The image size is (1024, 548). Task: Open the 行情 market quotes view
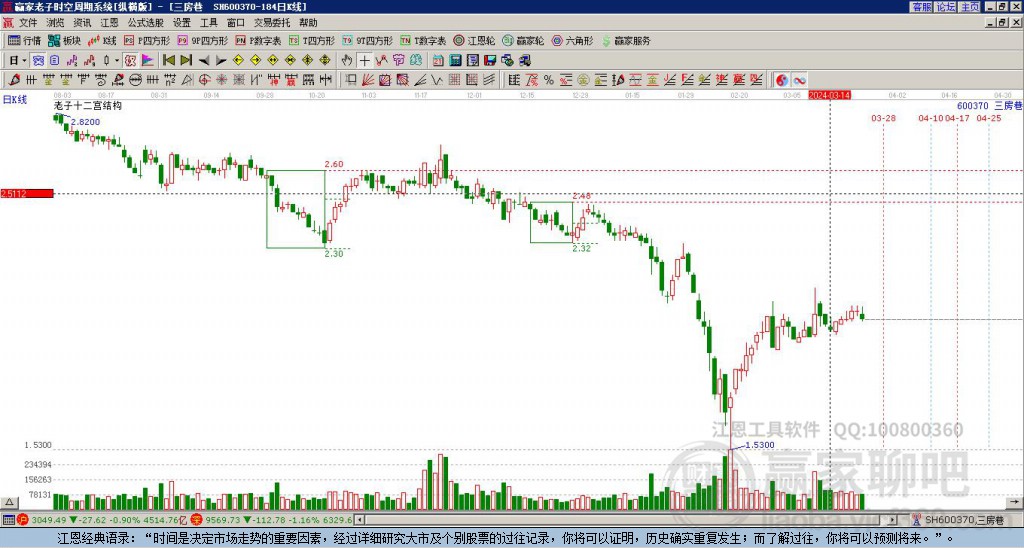[24, 40]
